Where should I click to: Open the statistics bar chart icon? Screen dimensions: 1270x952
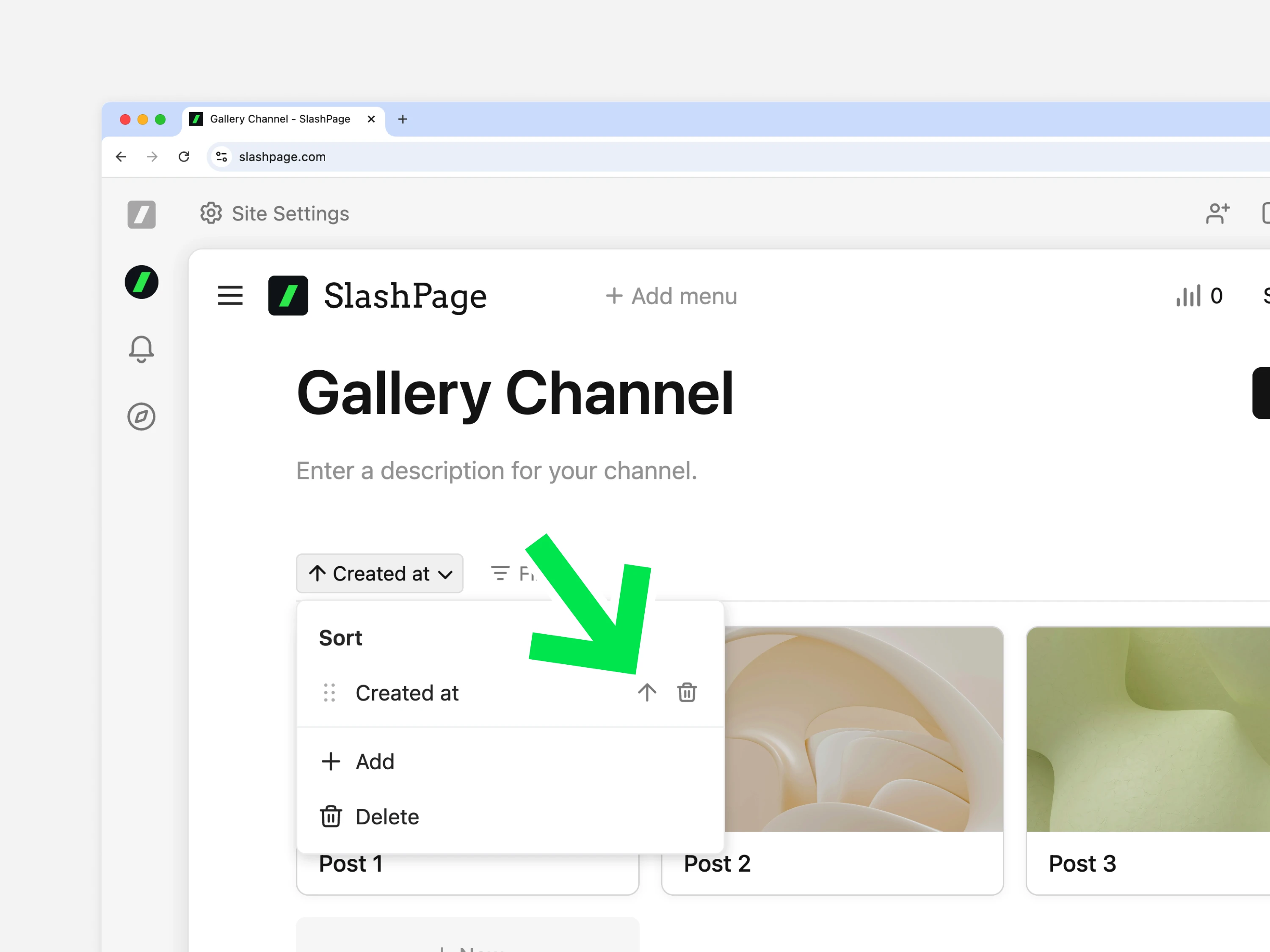point(1187,295)
